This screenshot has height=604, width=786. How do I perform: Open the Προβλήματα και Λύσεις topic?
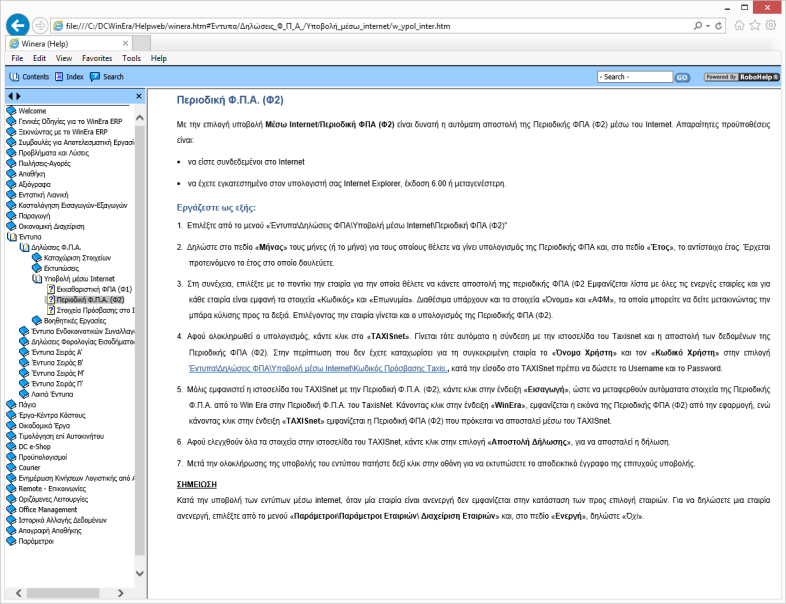(x=54, y=153)
